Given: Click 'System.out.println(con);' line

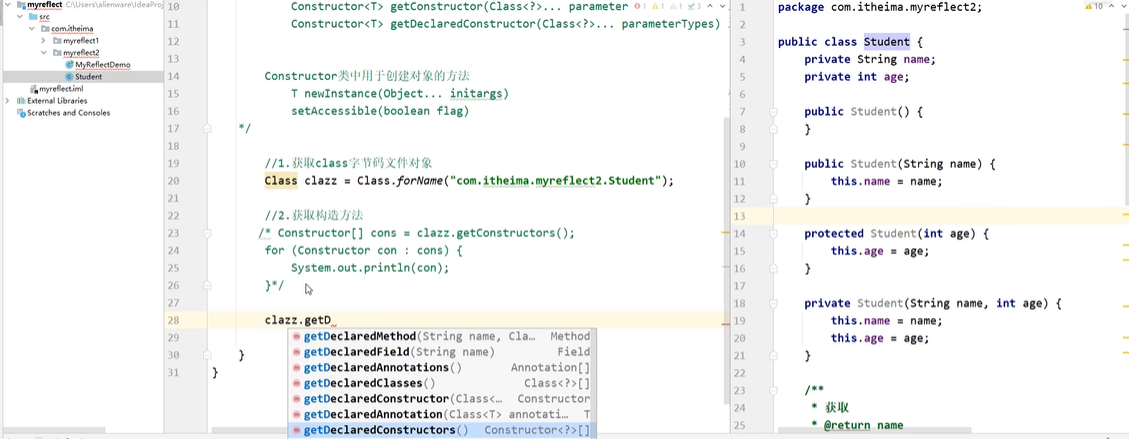Looking at the screenshot, I should [x=370, y=268].
